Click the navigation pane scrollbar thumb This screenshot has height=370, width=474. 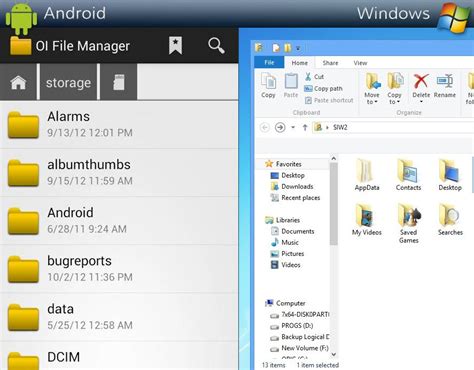pyautogui.click(x=334, y=204)
